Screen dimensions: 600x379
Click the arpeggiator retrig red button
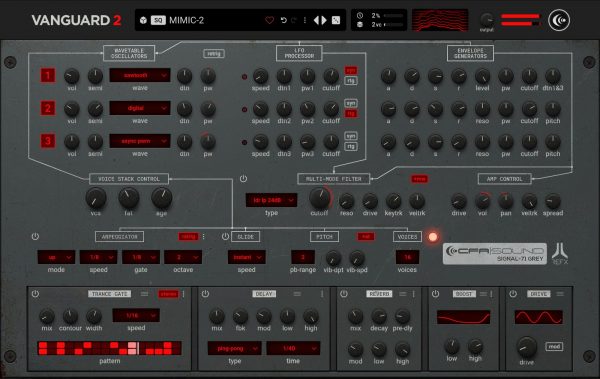[x=188, y=237]
